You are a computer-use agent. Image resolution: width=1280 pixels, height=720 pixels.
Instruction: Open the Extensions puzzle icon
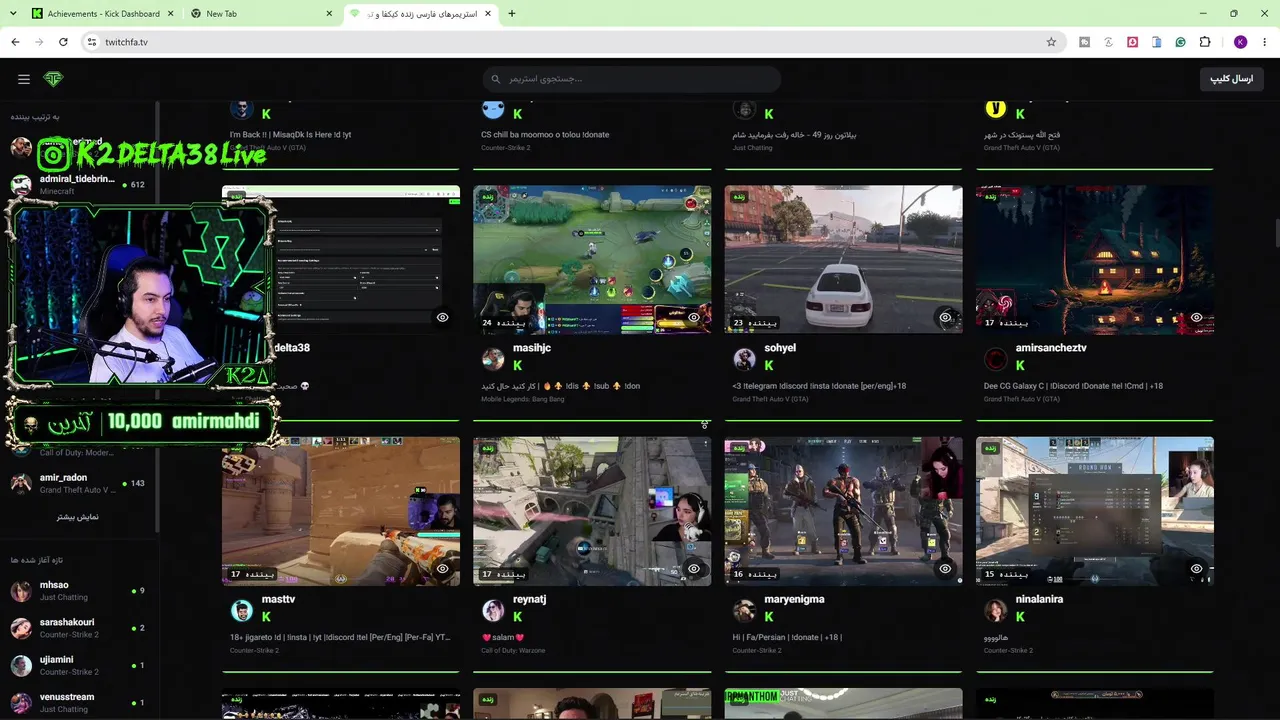tap(1205, 42)
